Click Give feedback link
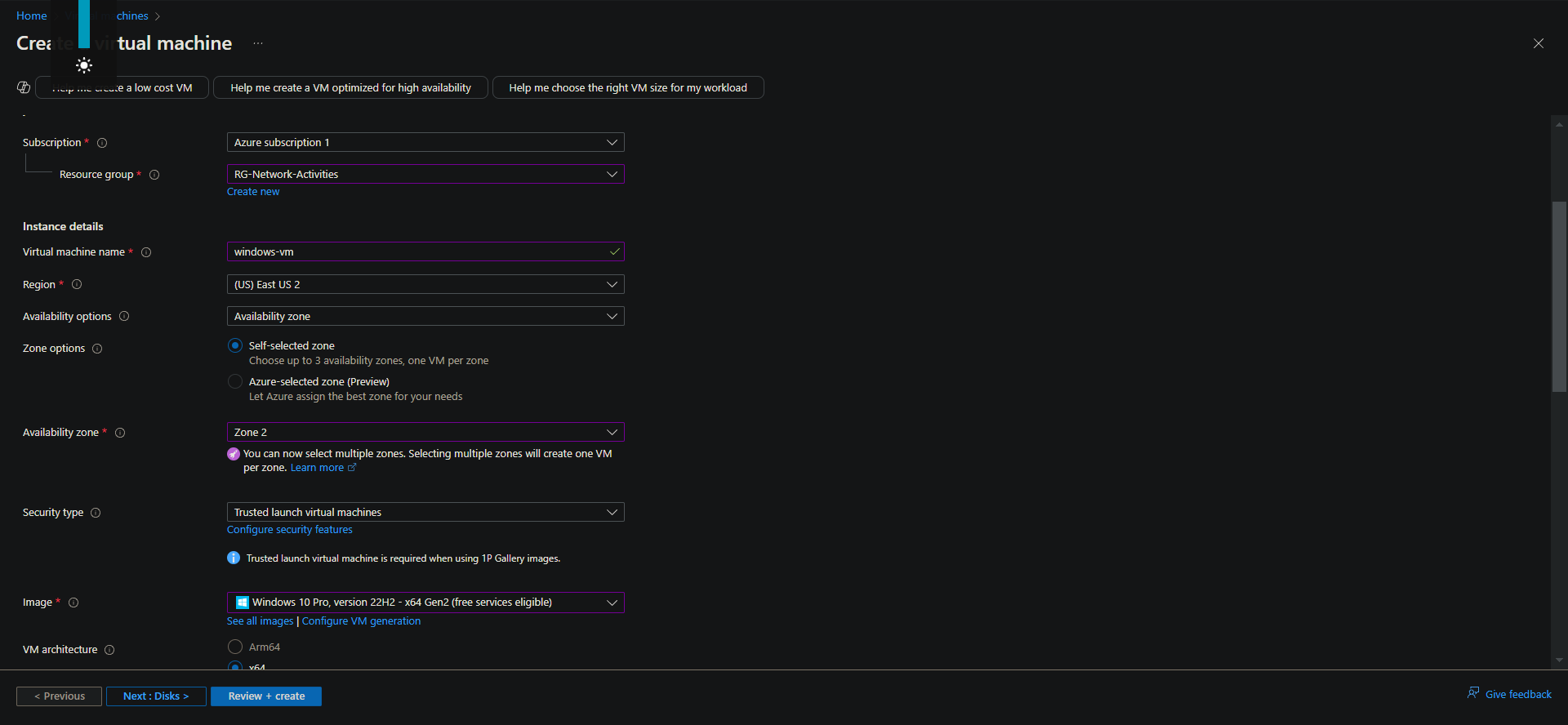The image size is (1568, 725). point(1518,695)
